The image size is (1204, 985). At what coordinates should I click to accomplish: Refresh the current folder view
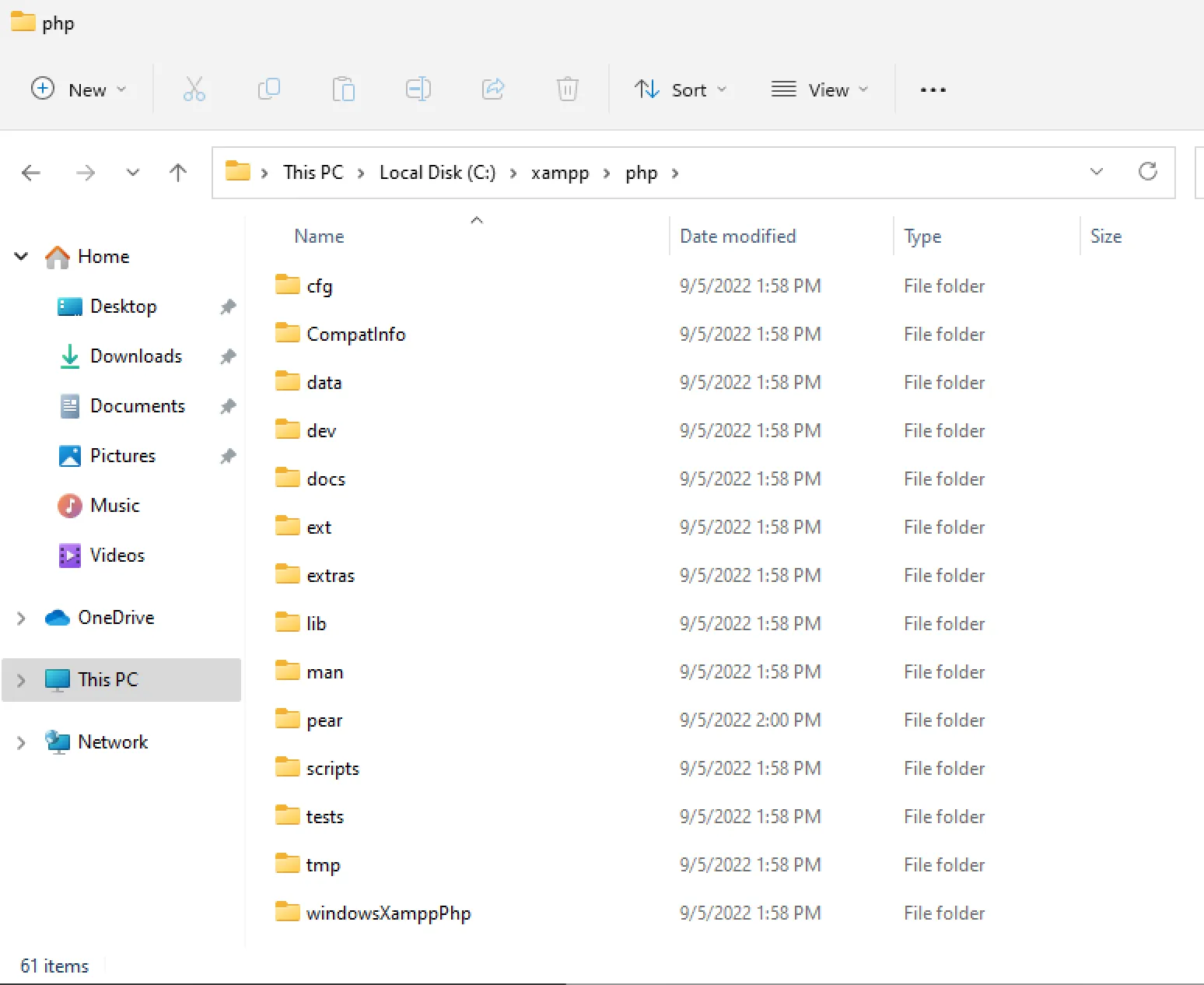click(x=1147, y=172)
